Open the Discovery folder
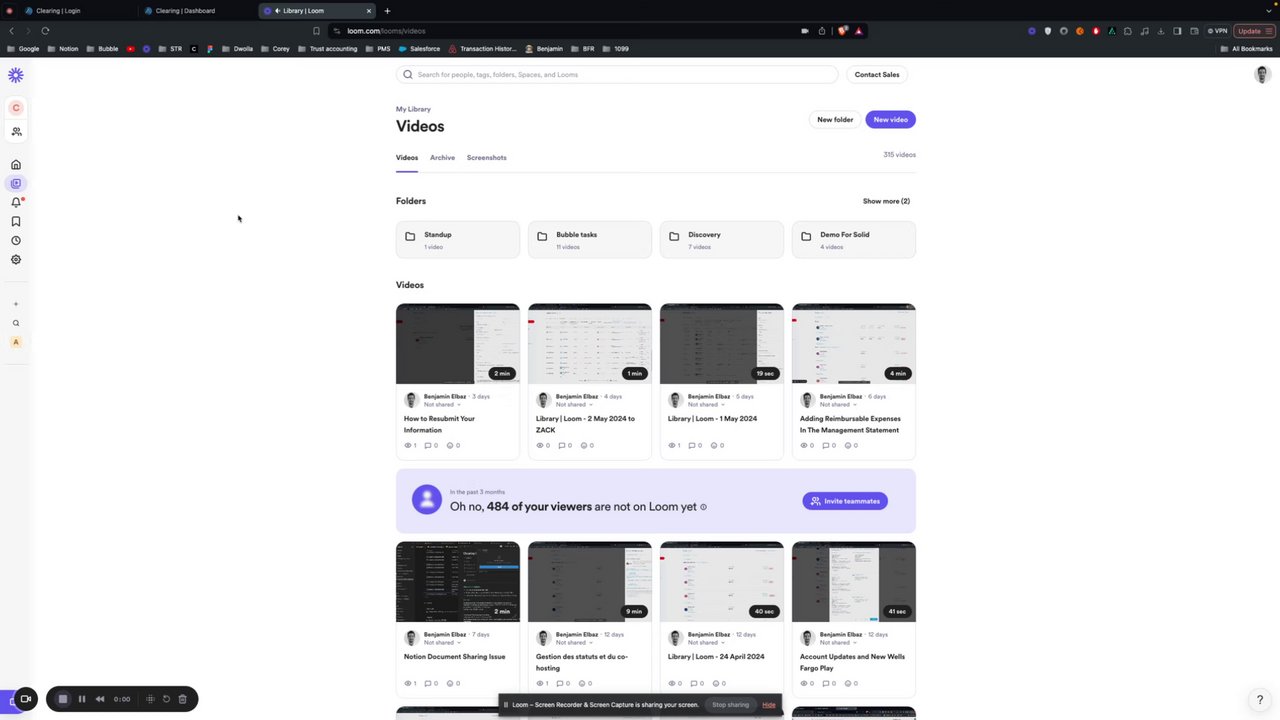The height and width of the screenshot is (720, 1280). point(722,240)
